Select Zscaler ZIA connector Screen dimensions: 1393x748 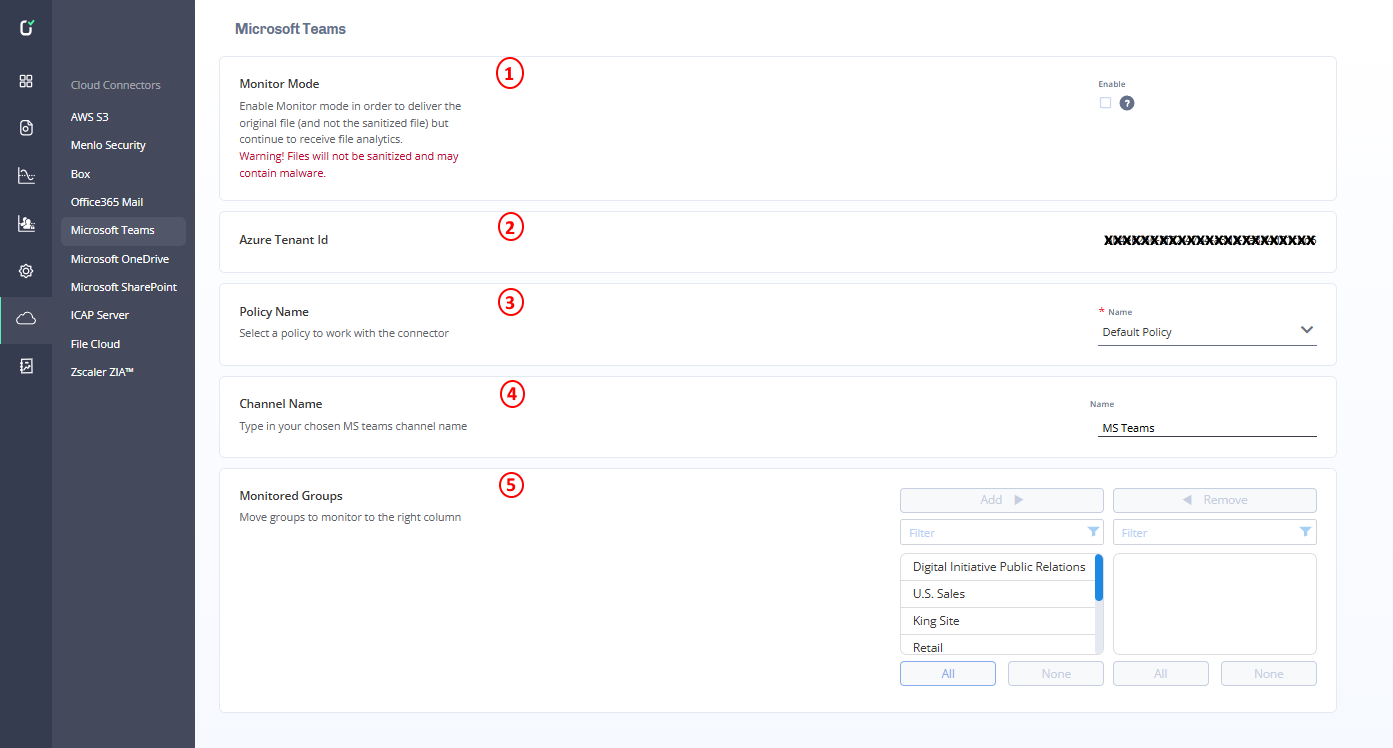[x=102, y=372]
